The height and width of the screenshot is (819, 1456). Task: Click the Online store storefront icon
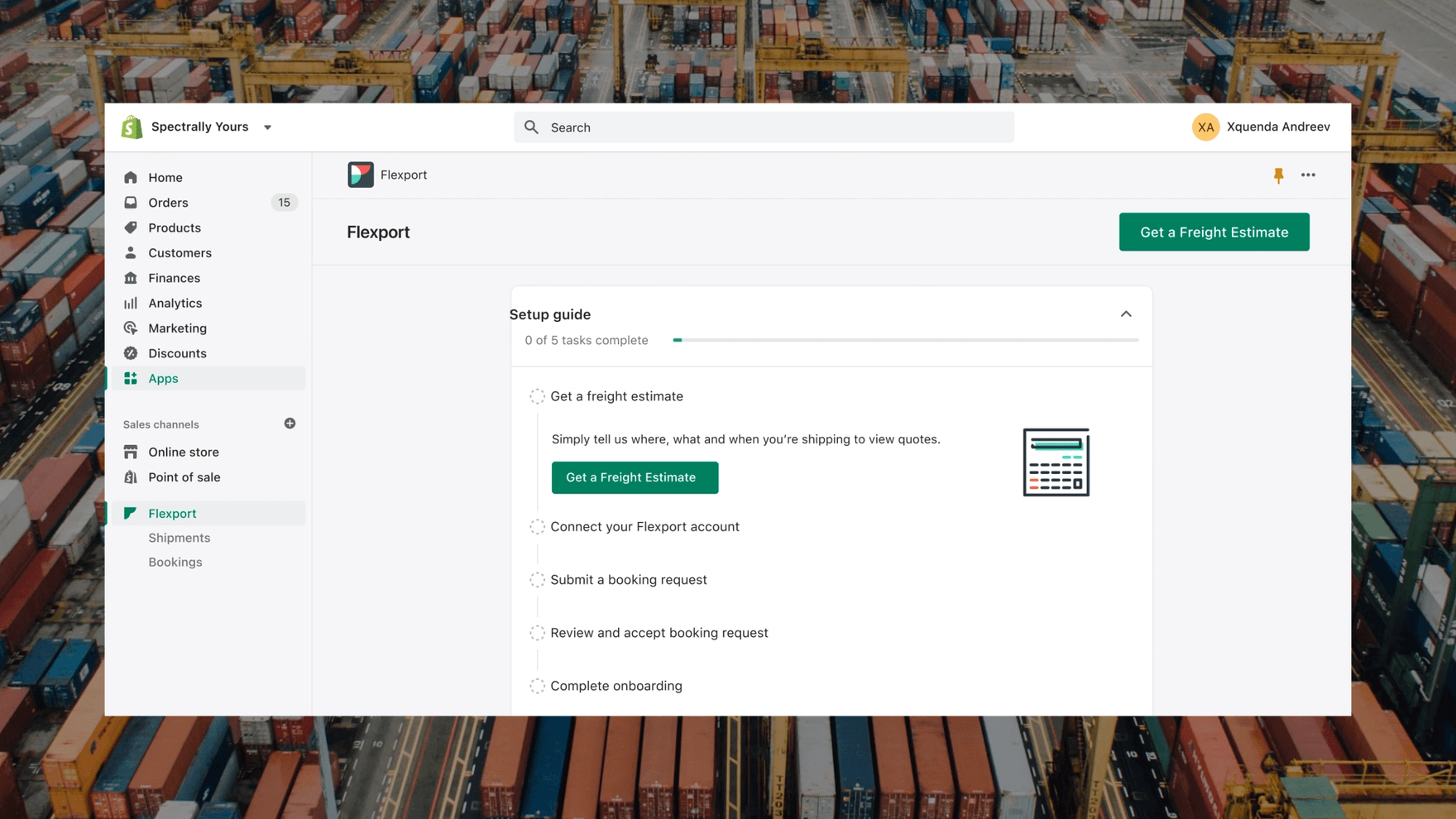coord(131,452)
